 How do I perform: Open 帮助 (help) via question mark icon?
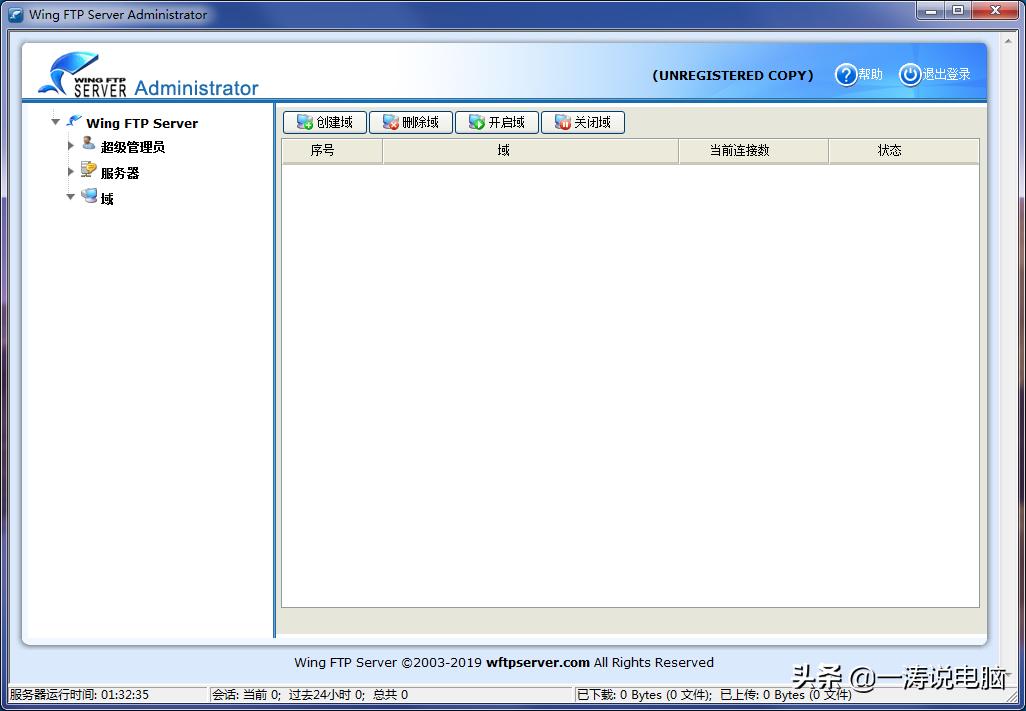[845, 75]
